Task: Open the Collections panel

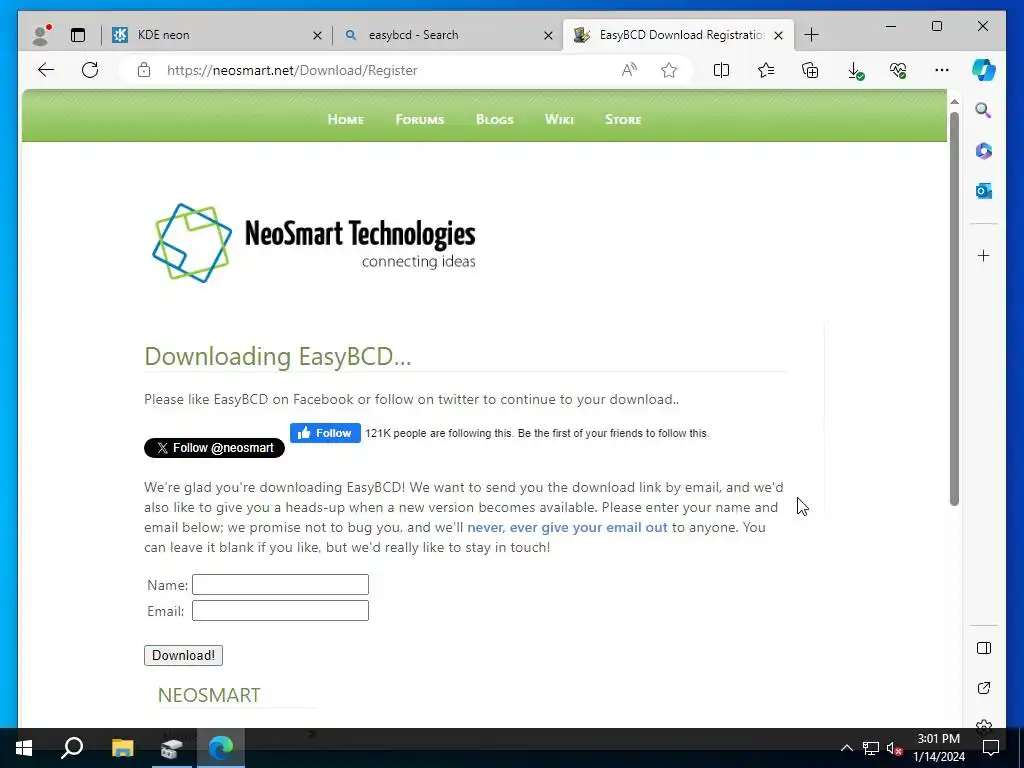Action: [810, 70]
